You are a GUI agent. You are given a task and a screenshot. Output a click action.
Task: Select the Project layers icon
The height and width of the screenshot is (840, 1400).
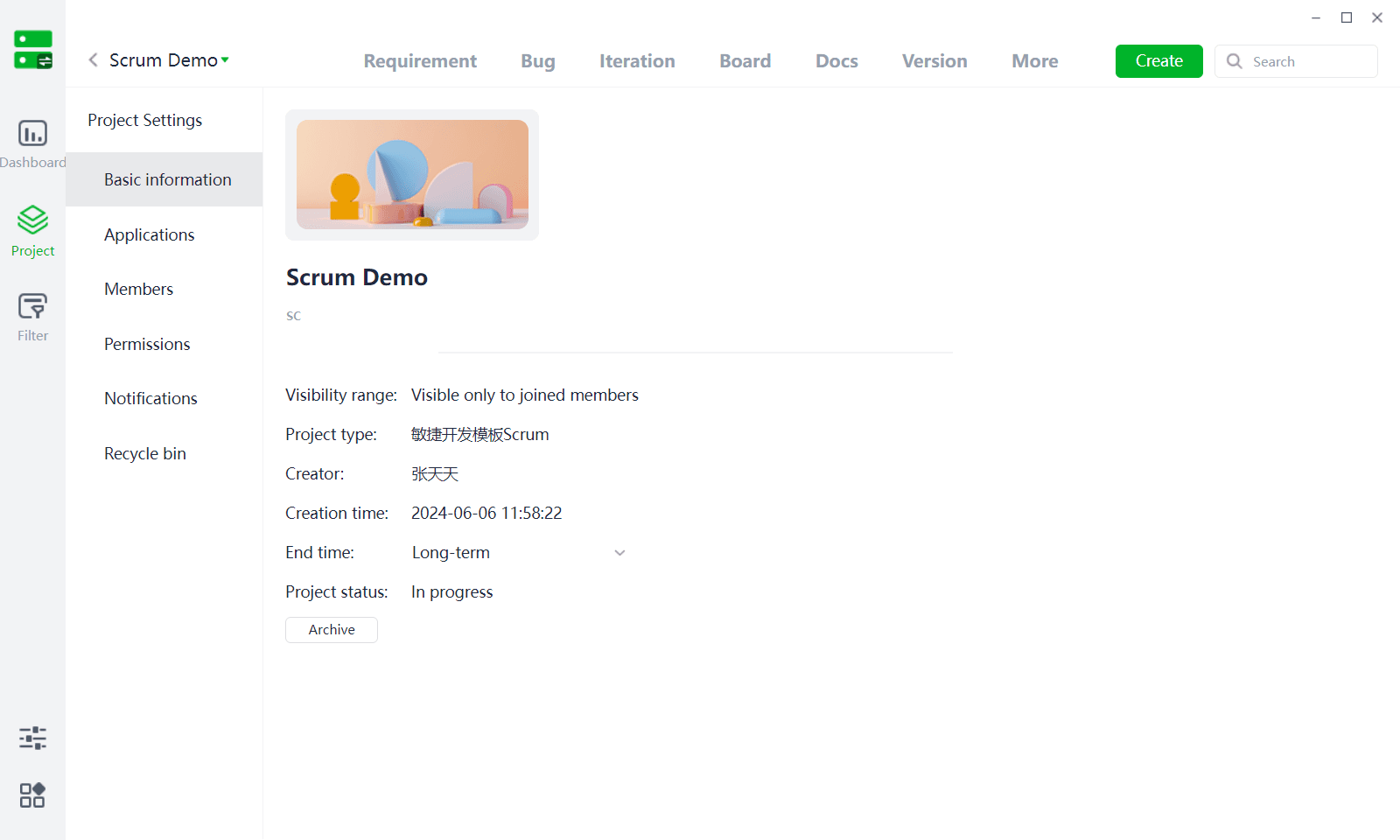pos(32,220)
